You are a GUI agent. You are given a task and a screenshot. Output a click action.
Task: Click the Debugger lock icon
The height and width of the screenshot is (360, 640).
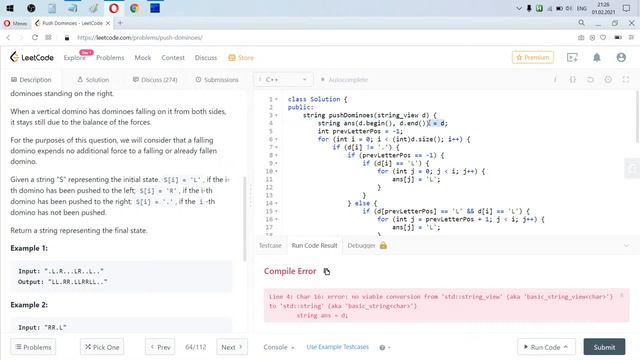coord(383,245)
